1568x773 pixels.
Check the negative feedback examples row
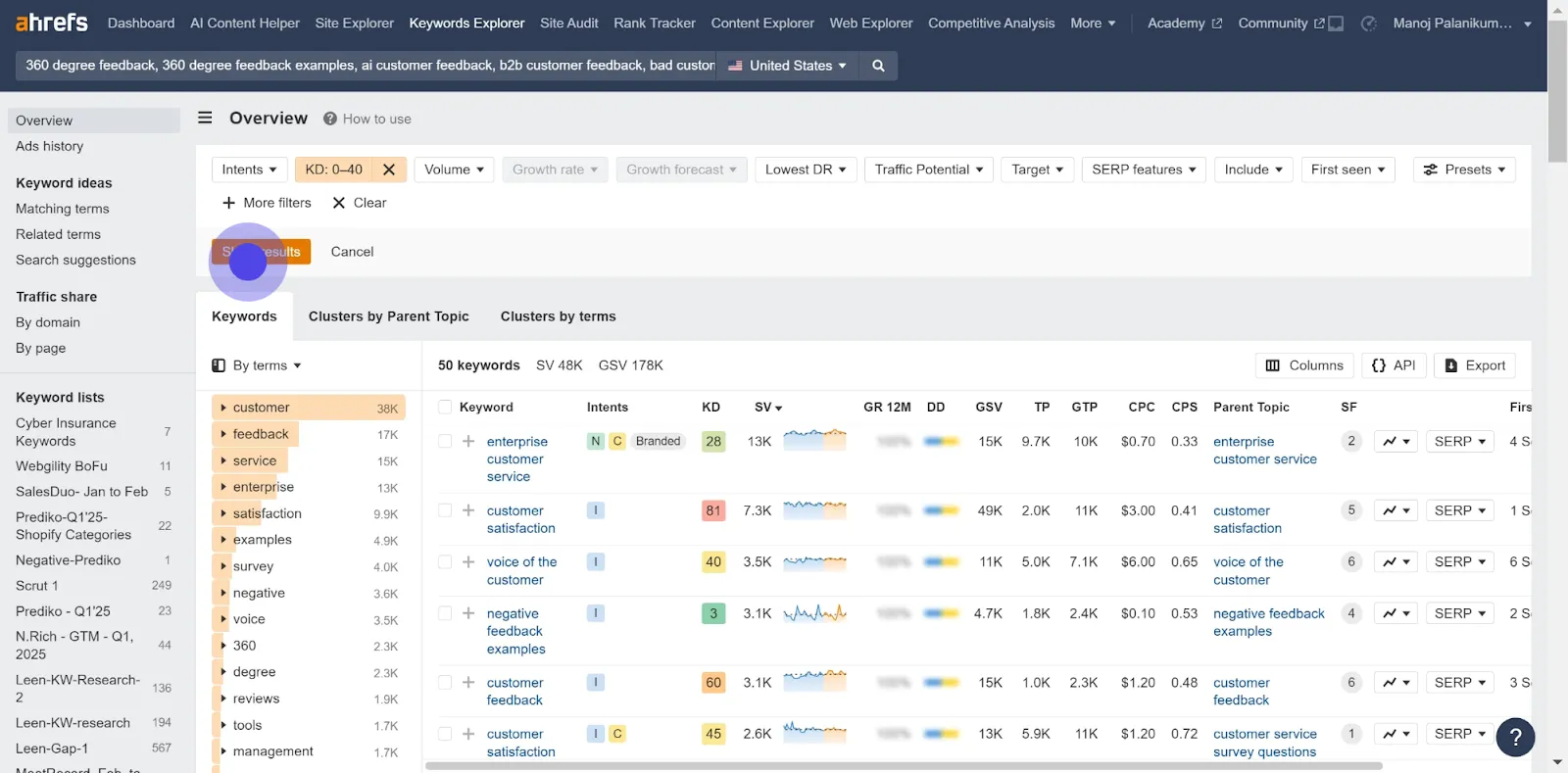tap(445, 613)
